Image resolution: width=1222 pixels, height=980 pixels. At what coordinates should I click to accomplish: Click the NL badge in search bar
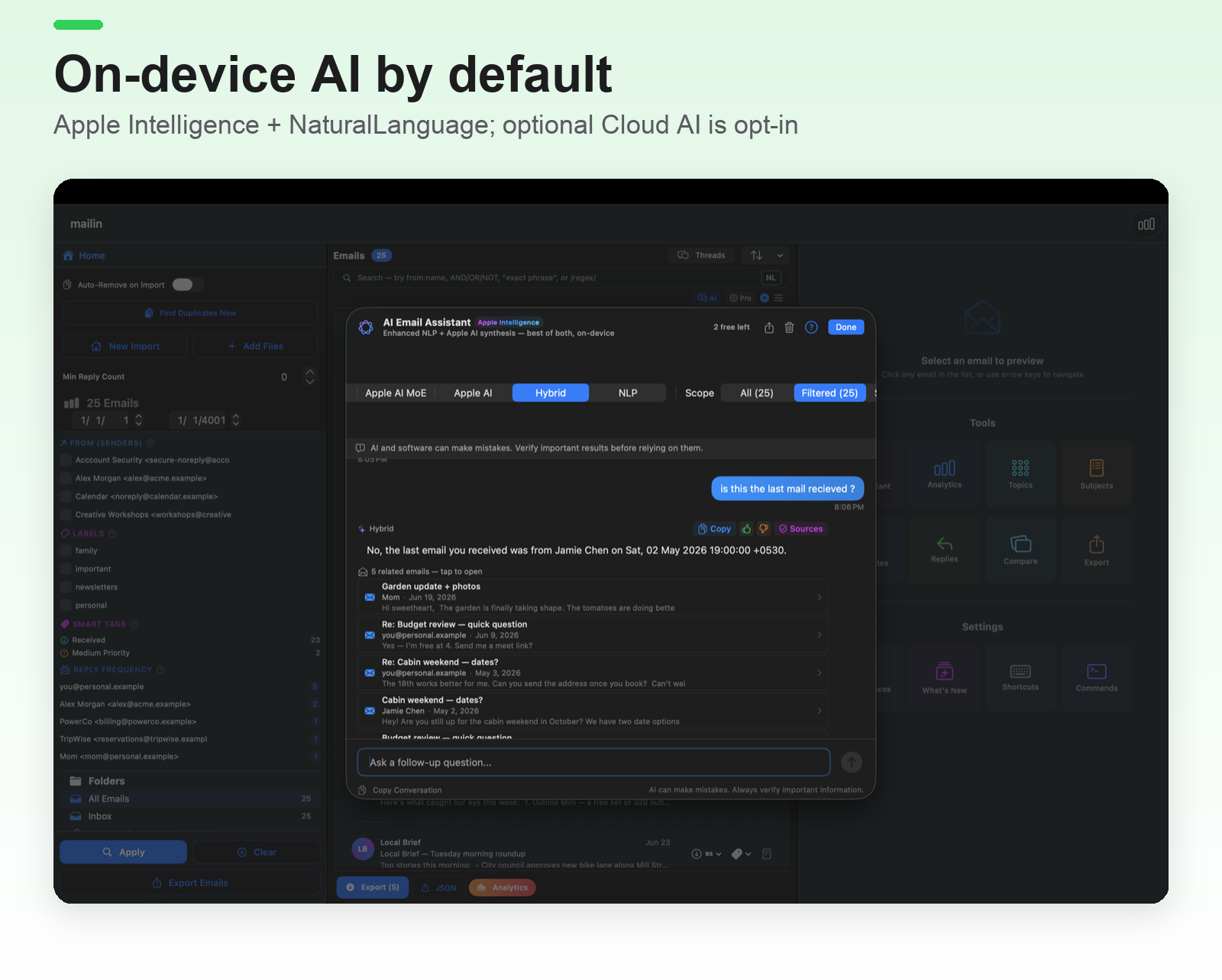pyautogui.click(x=771, y=278)
